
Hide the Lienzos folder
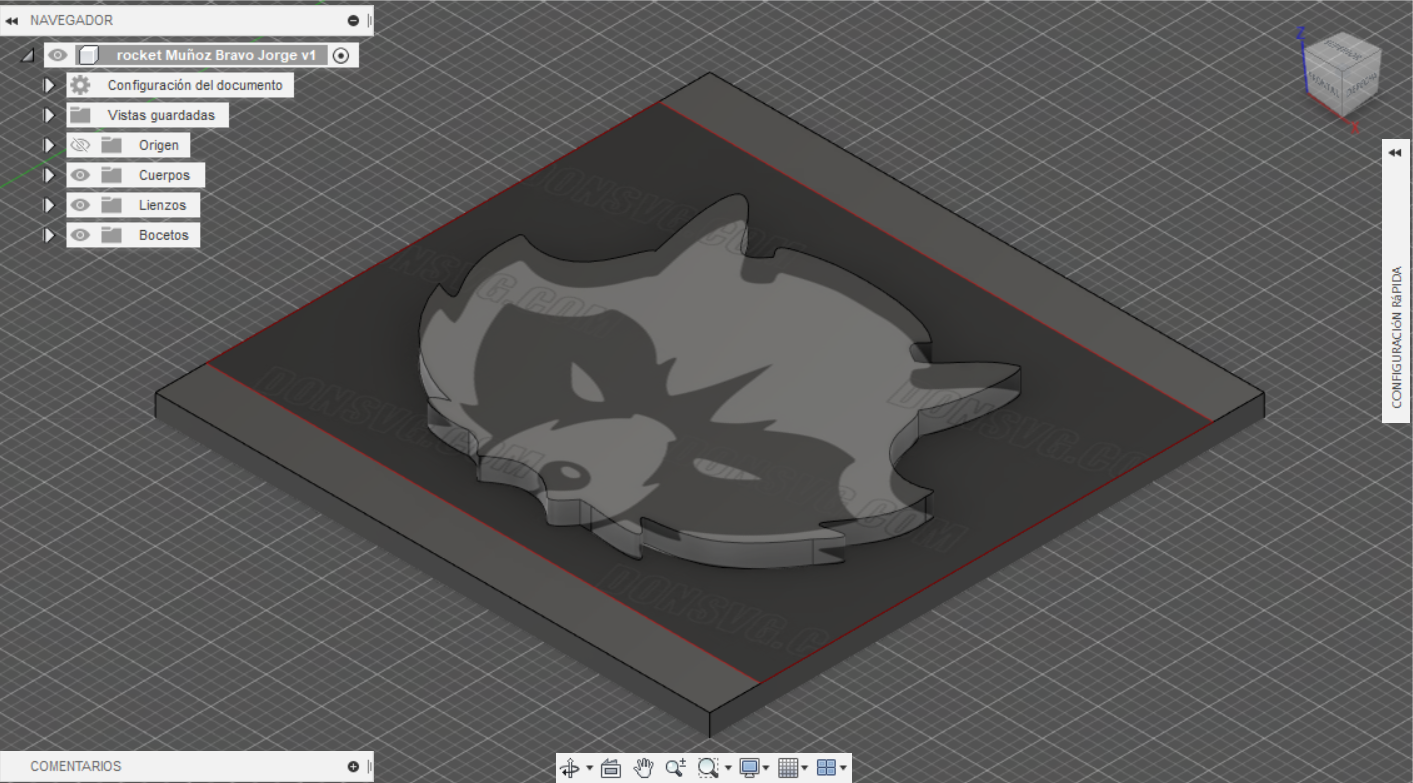tap(81, 205)
